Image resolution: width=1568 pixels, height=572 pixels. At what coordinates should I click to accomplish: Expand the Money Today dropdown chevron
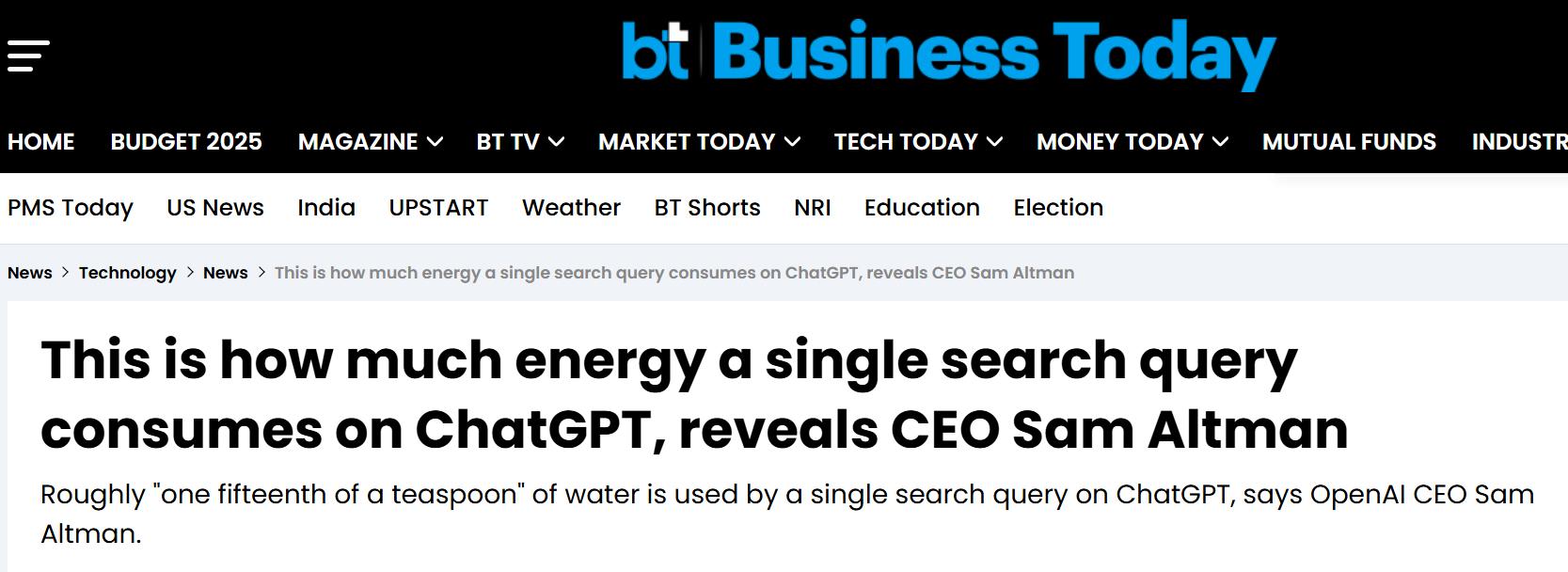point(1220,142)
